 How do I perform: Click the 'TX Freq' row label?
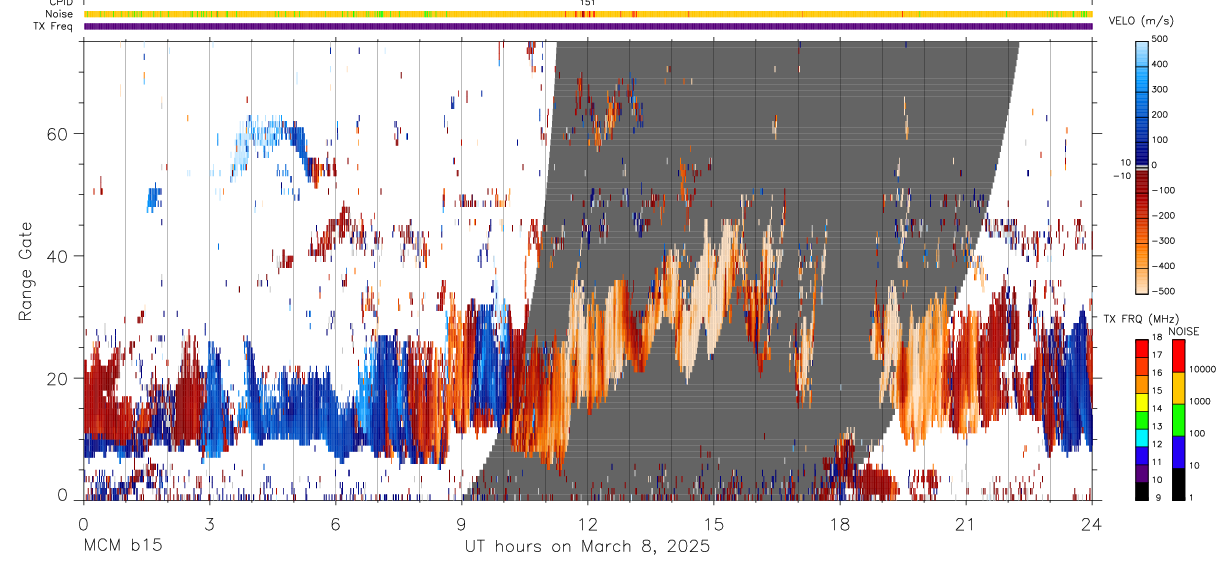54,26
